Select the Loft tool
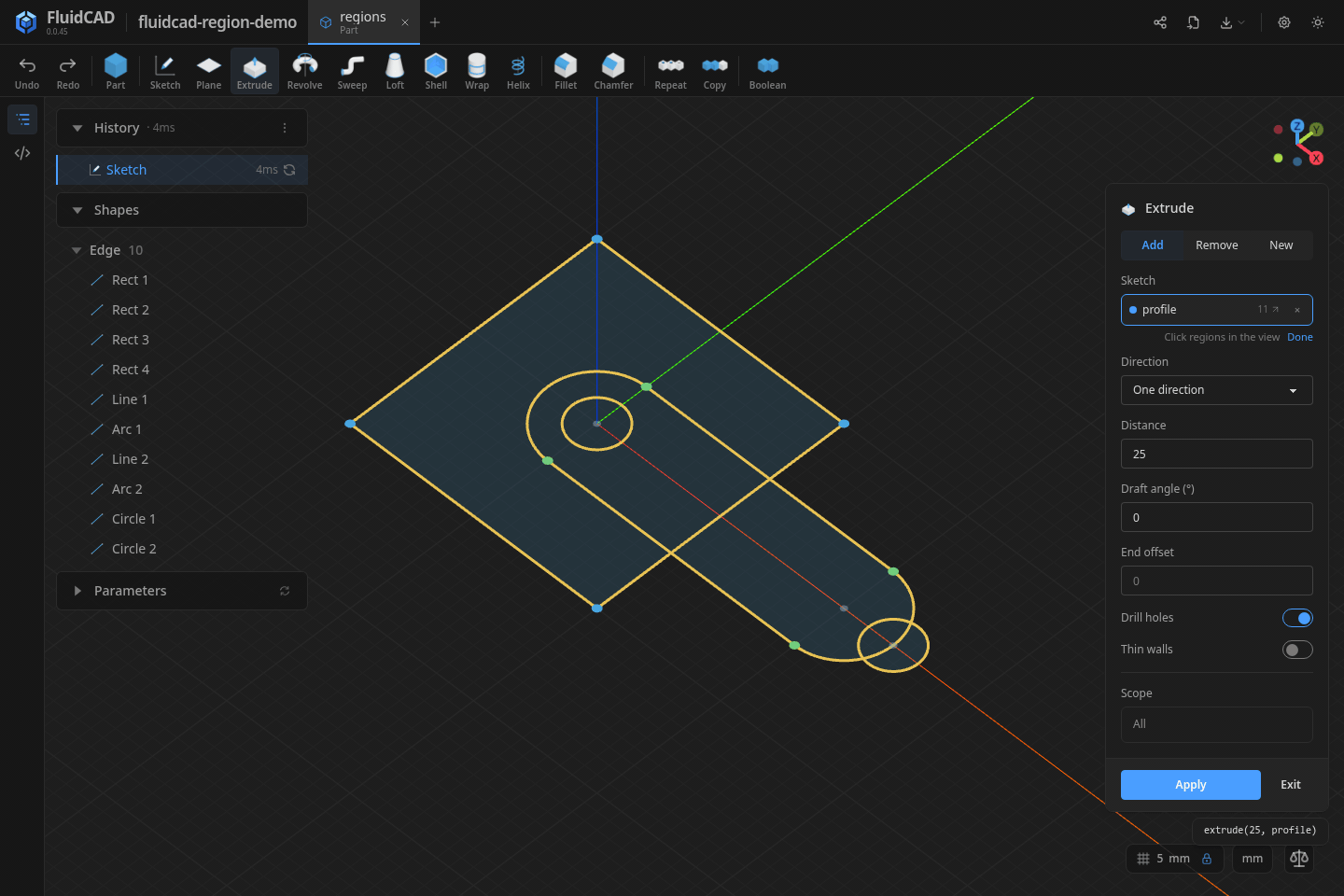 395,71
